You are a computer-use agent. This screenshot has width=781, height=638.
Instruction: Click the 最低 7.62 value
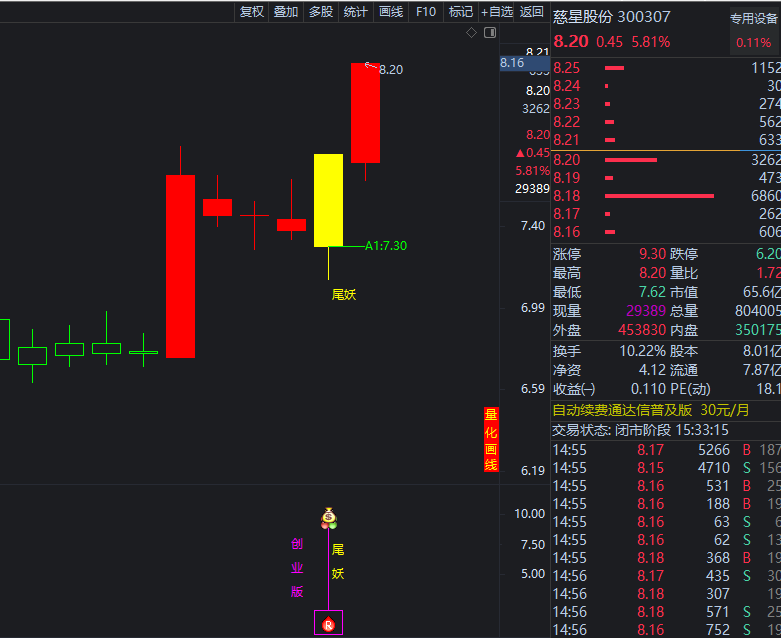[652, 292]
